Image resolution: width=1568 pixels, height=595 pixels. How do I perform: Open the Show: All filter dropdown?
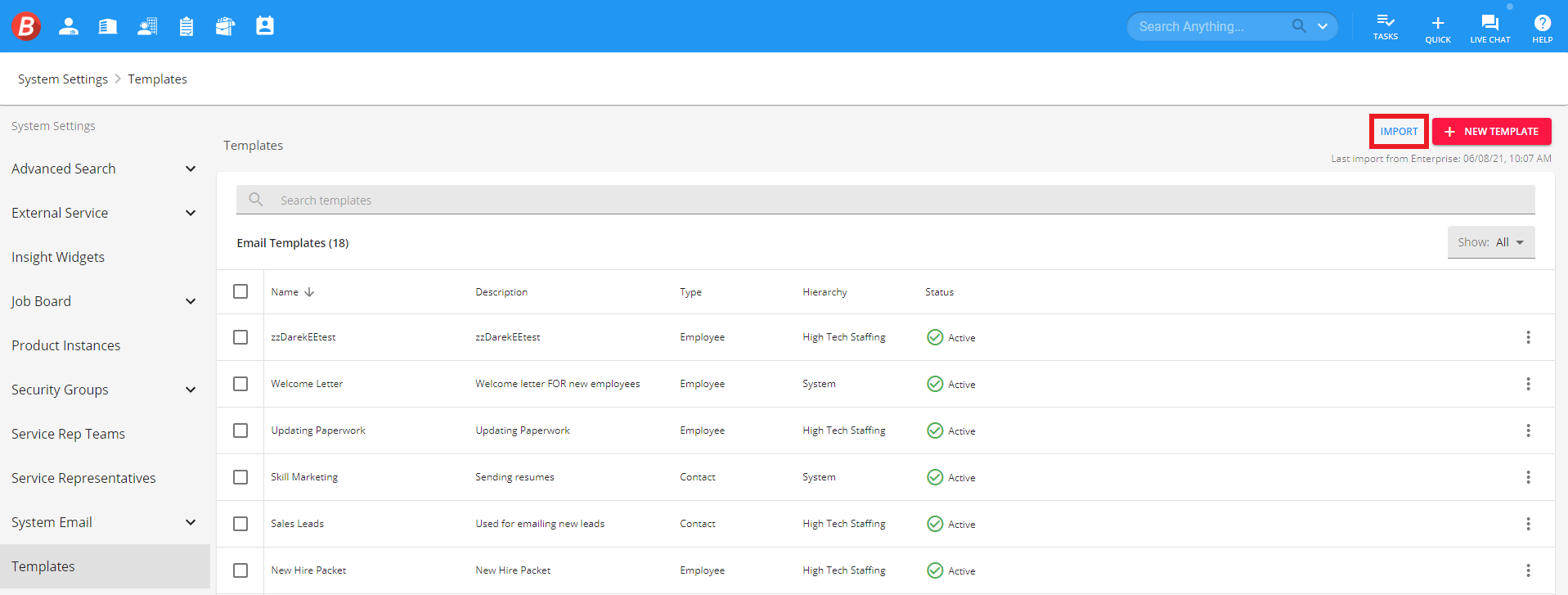[x=1490, y=242]
